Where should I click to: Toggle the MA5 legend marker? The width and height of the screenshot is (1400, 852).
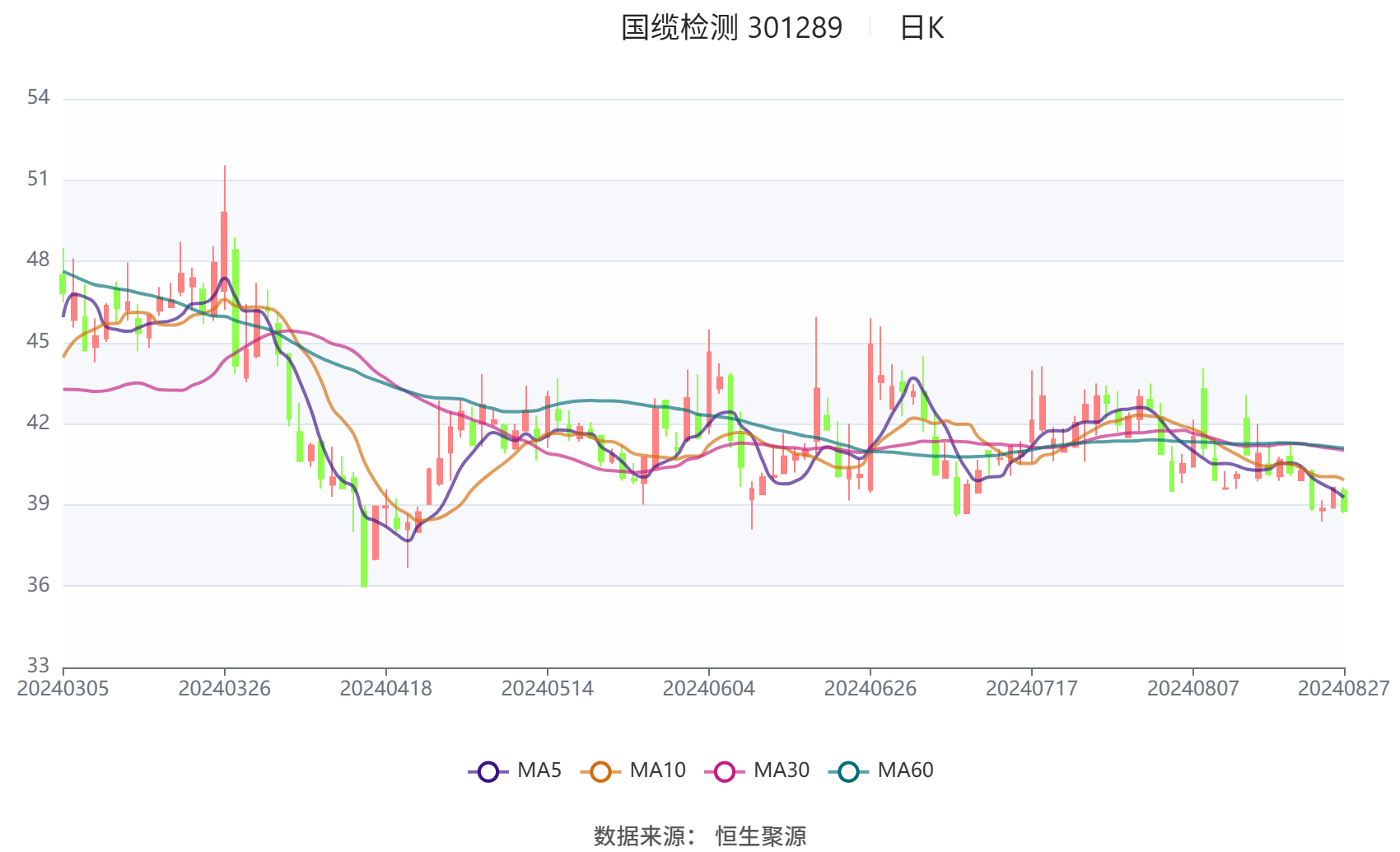[488, 771]
